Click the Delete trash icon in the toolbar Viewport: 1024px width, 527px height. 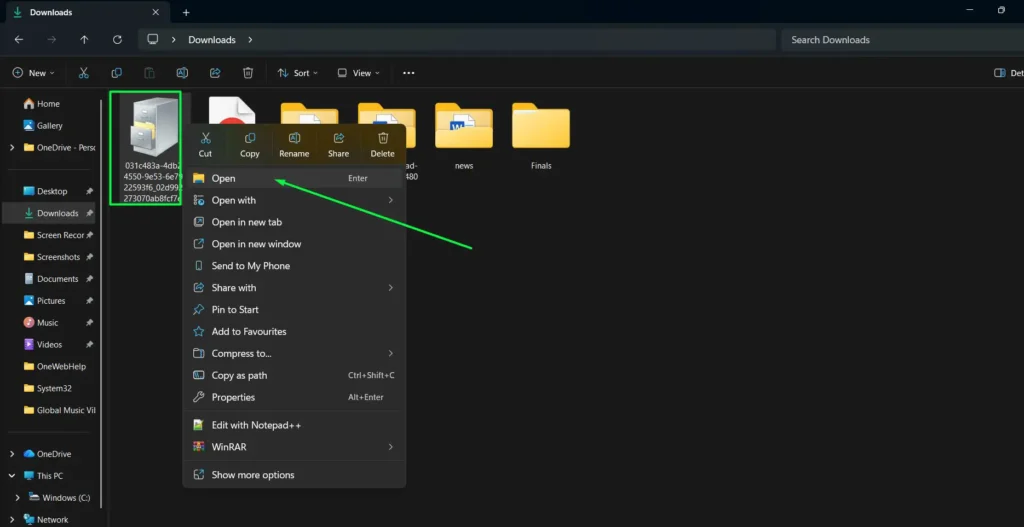pyautogui.click(x=248, y=73)
